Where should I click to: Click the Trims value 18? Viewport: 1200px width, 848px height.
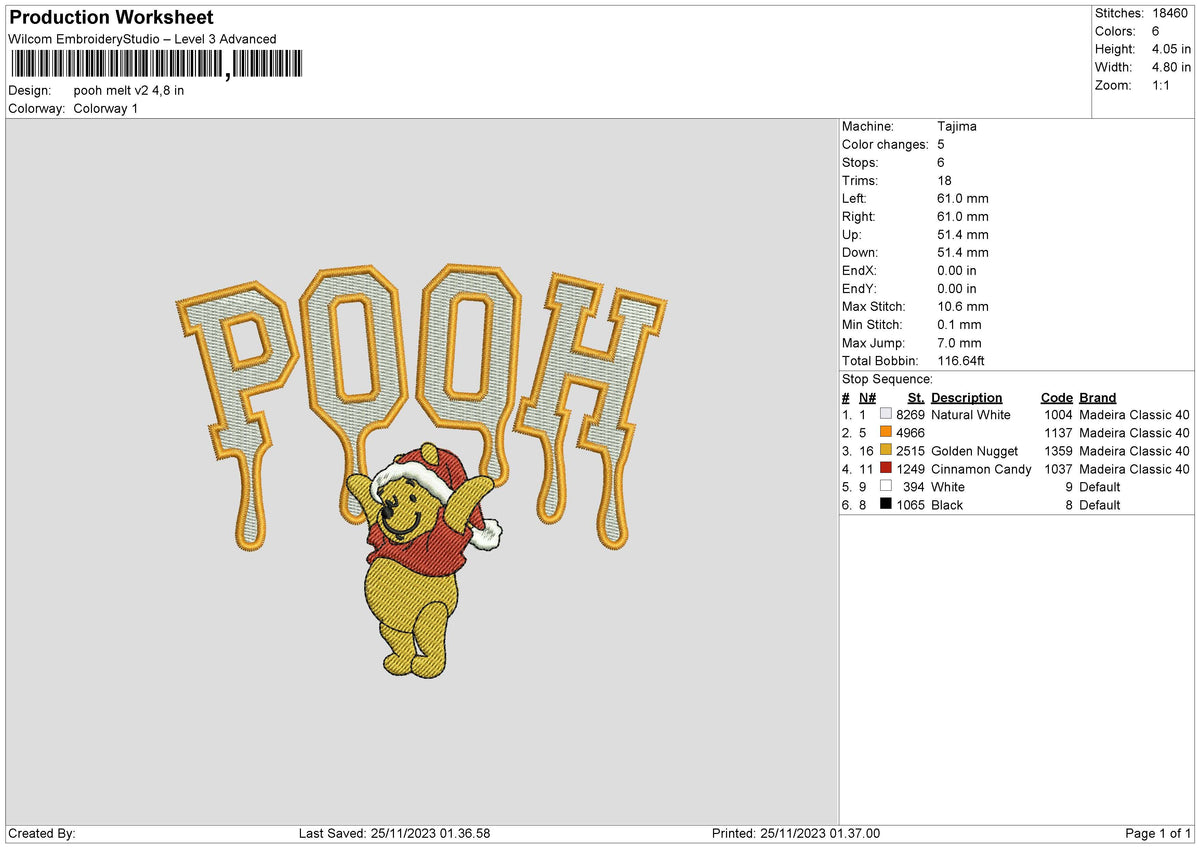point(945,180)
